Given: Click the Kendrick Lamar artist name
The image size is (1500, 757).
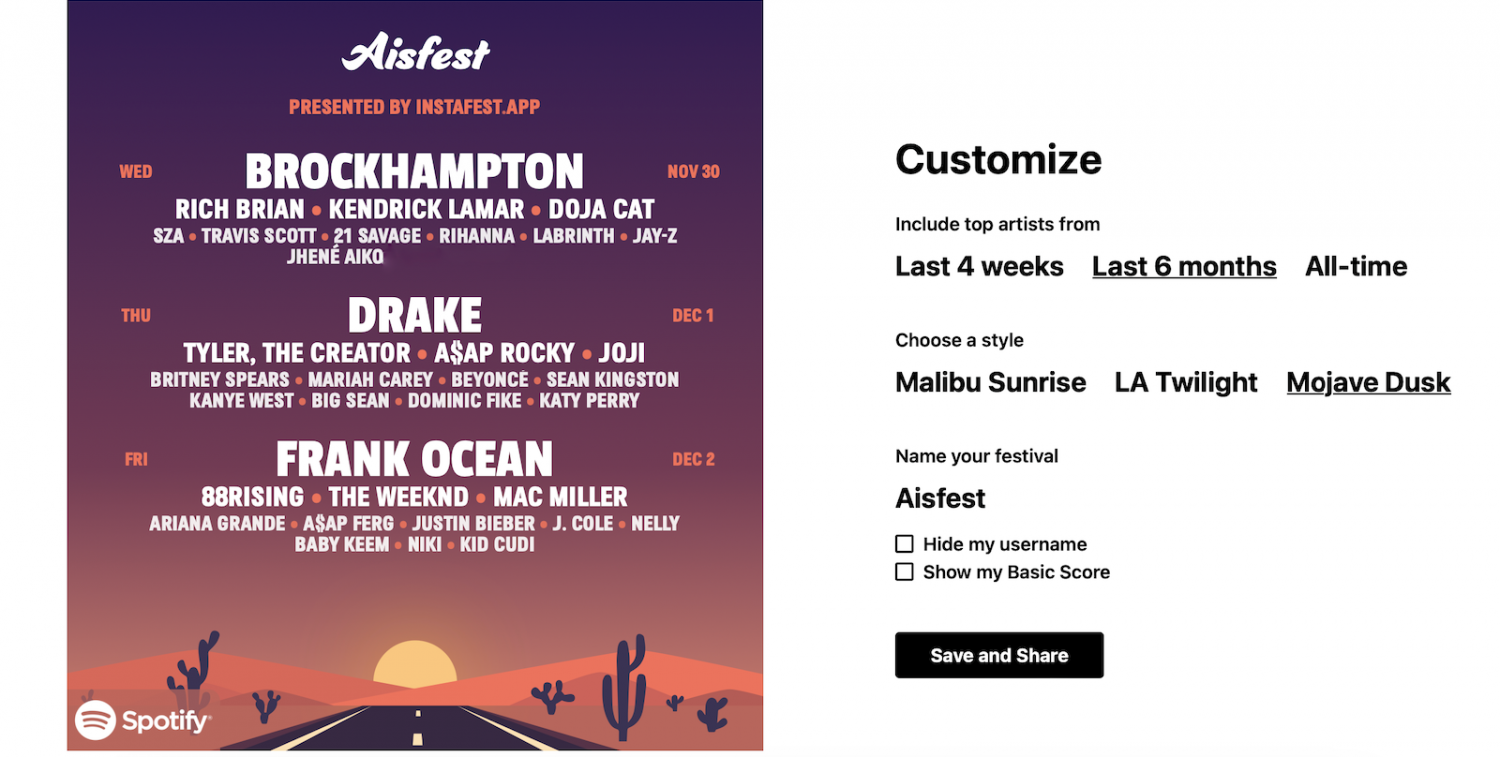Looking at the screenshot, I should [x=426, y=210].
